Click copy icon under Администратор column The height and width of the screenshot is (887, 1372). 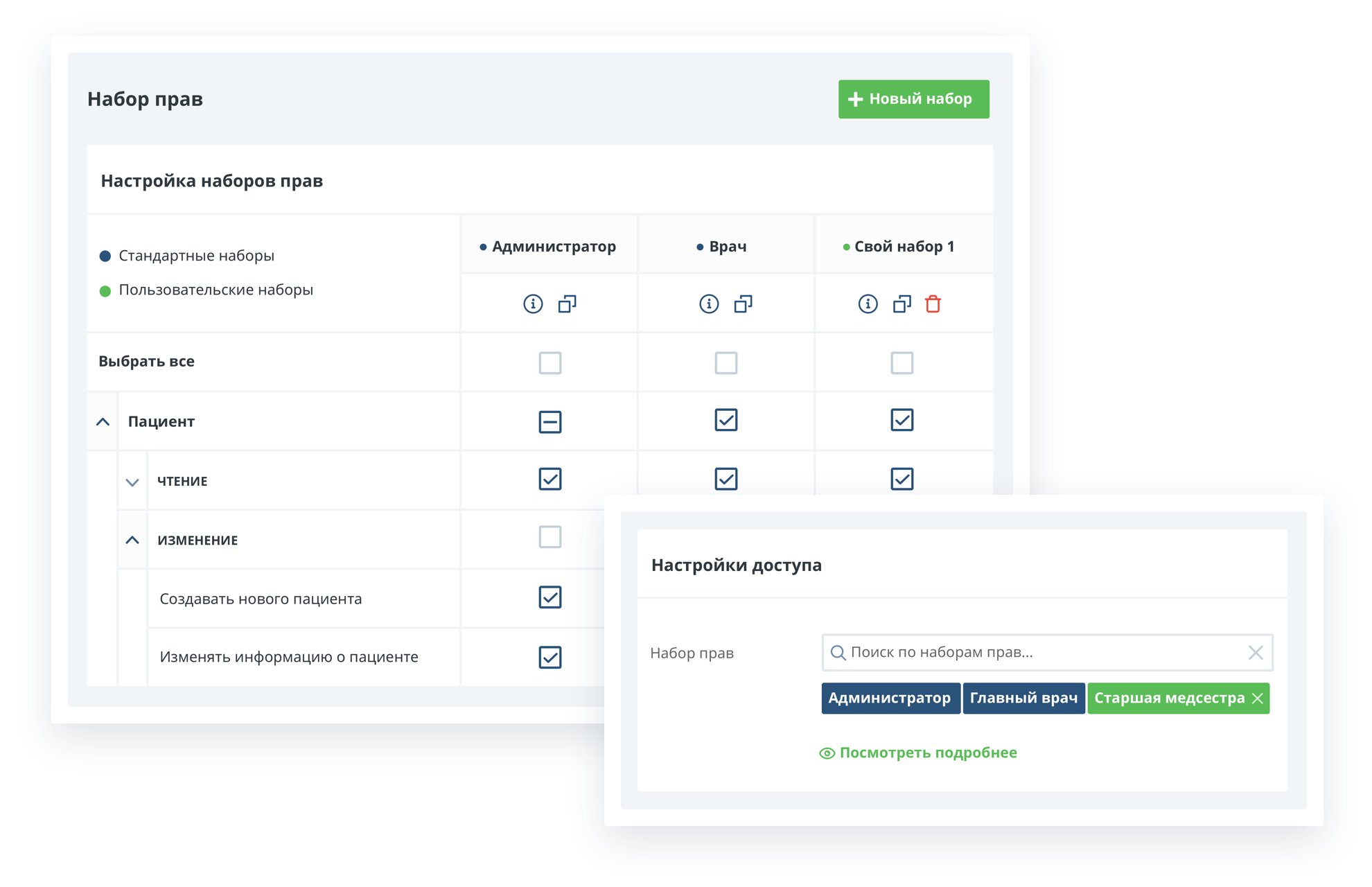point(568,304)
